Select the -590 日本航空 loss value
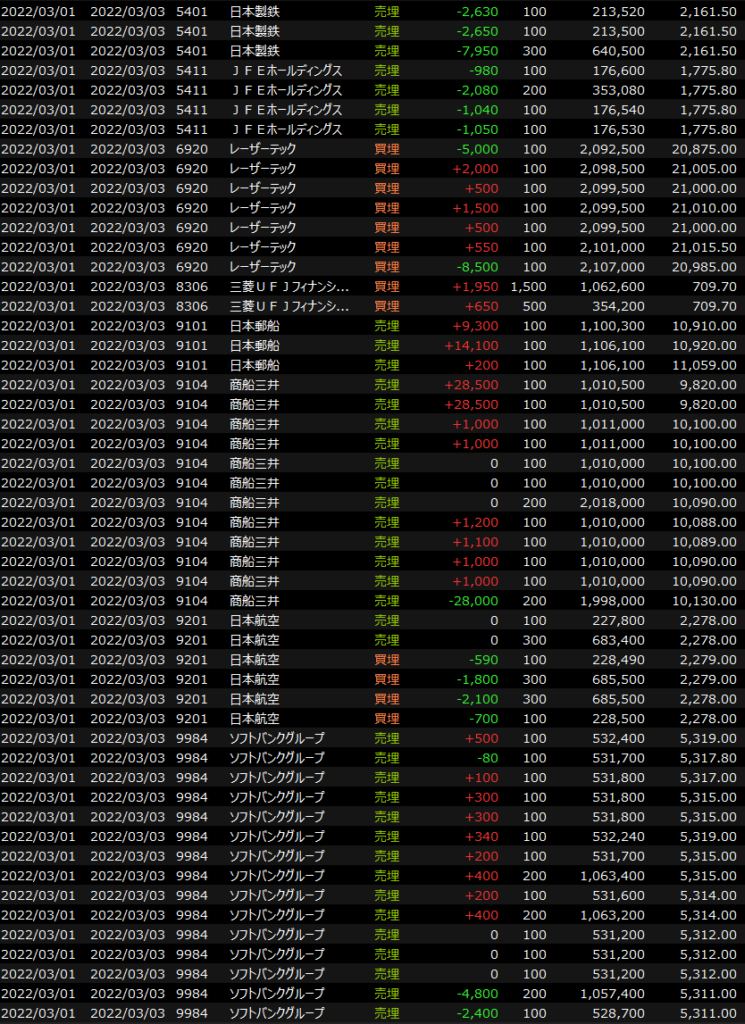Viewport: 745px width, 1024px height. (482, 659)
